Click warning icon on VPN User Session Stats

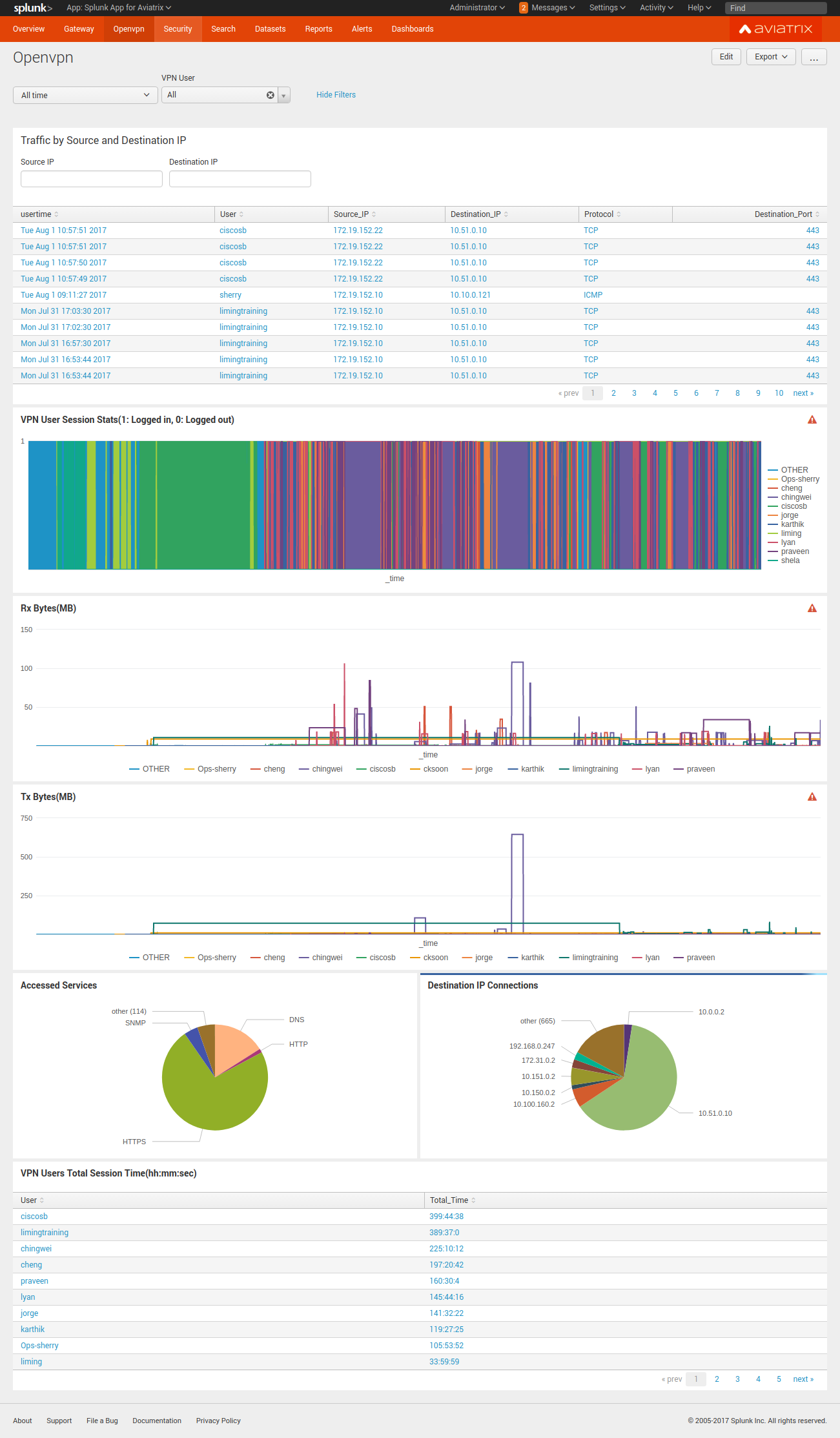pos(812,420)
